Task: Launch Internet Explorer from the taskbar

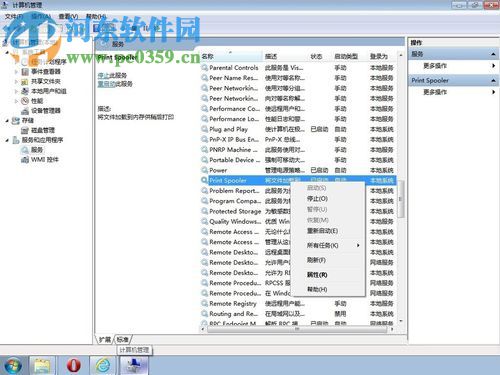Action: click(x=103, y=365)
